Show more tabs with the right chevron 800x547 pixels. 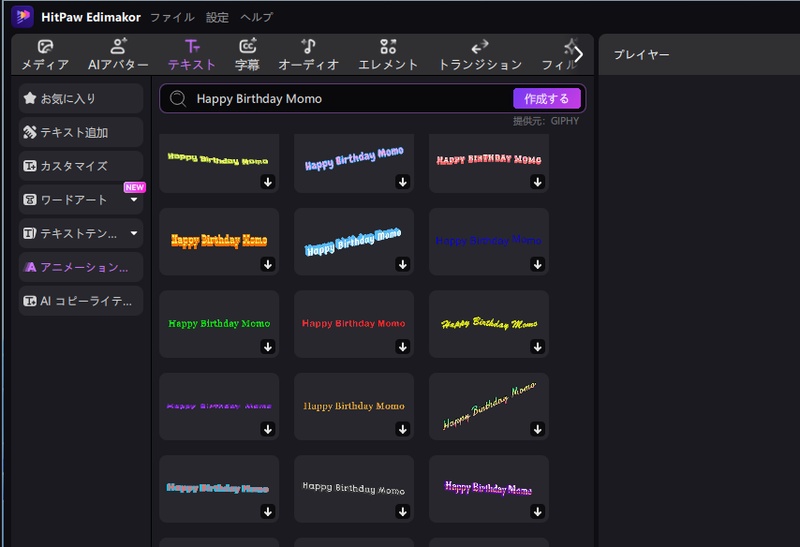click(x=579, y=54)
